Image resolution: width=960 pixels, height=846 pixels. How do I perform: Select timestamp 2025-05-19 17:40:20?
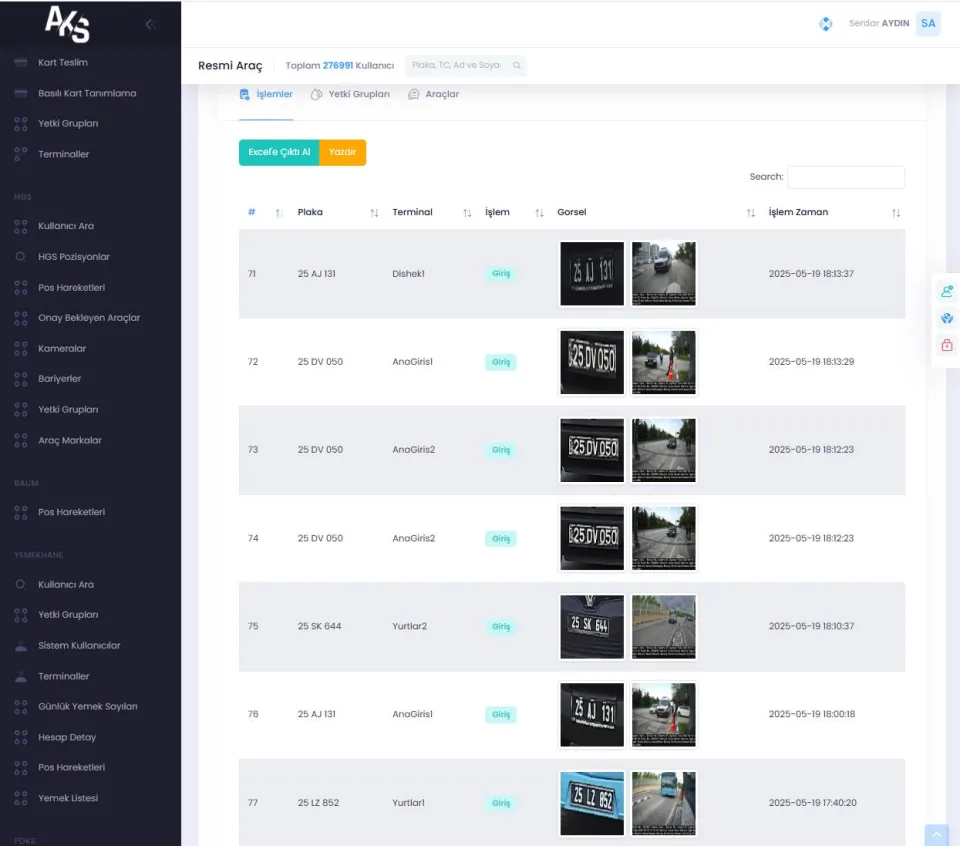[x=812, y=803]
